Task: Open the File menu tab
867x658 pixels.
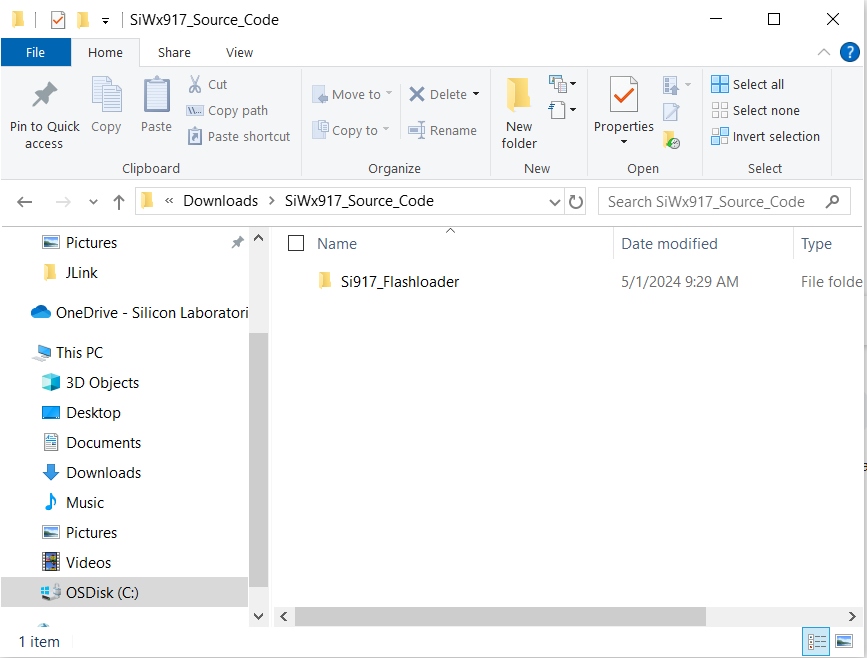Action: coord(35,53)
